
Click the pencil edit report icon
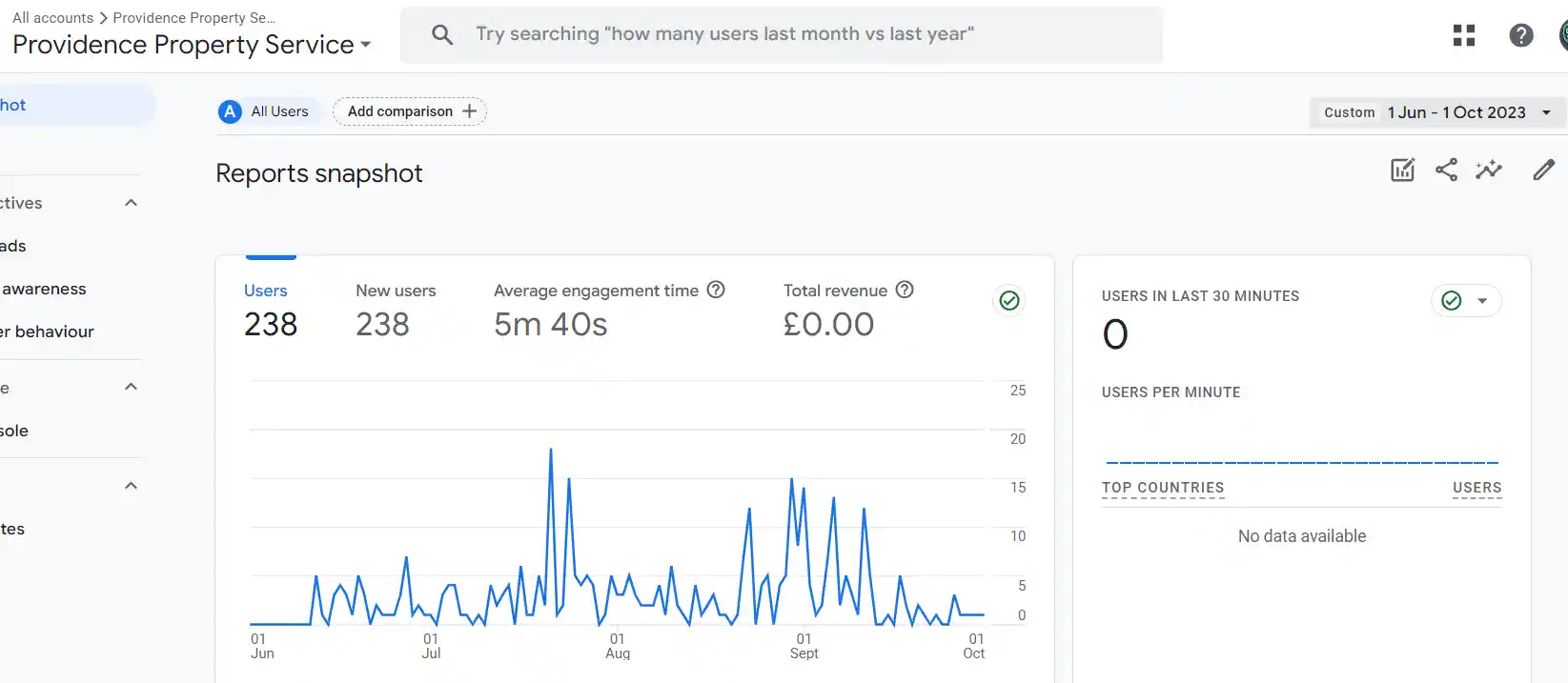point(1543,171)
